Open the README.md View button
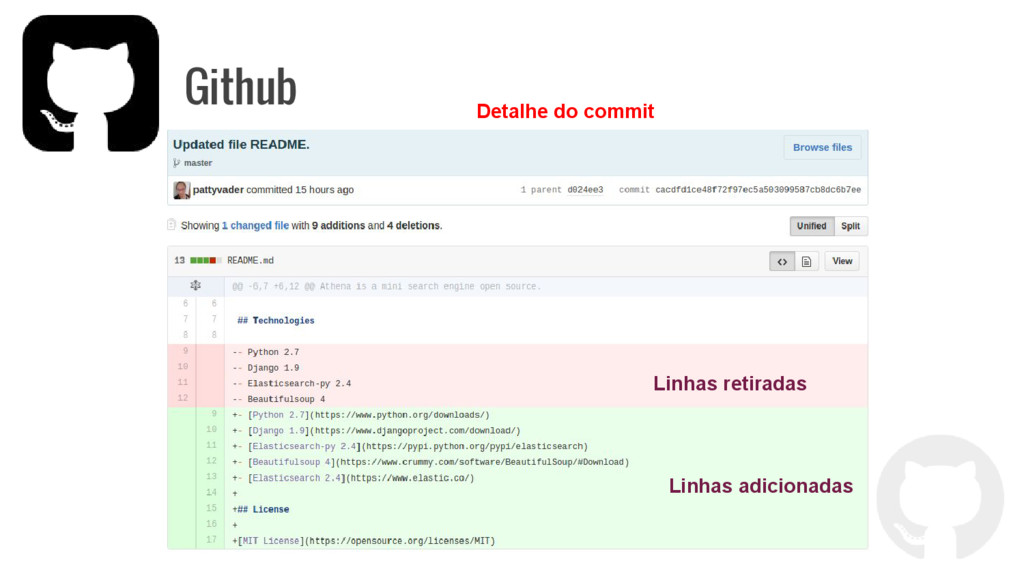1024x576 pixels. 842,261
